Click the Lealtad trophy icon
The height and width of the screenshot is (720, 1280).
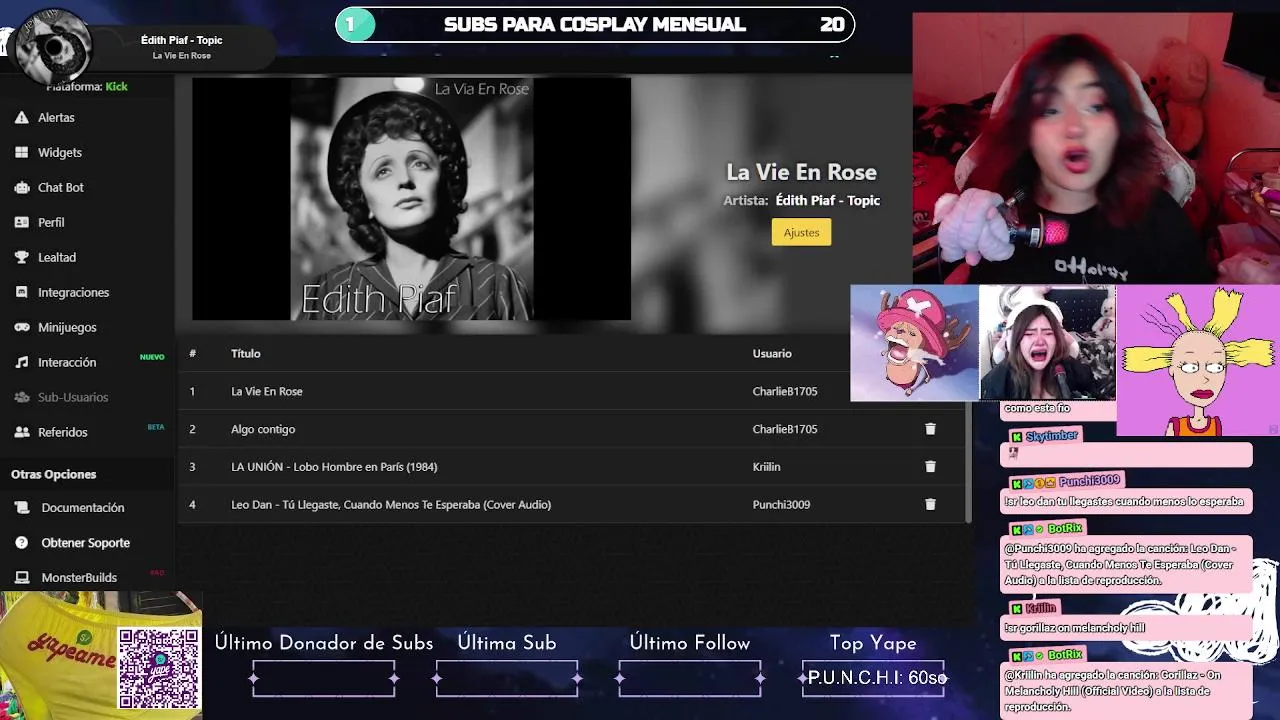[21, 257]
